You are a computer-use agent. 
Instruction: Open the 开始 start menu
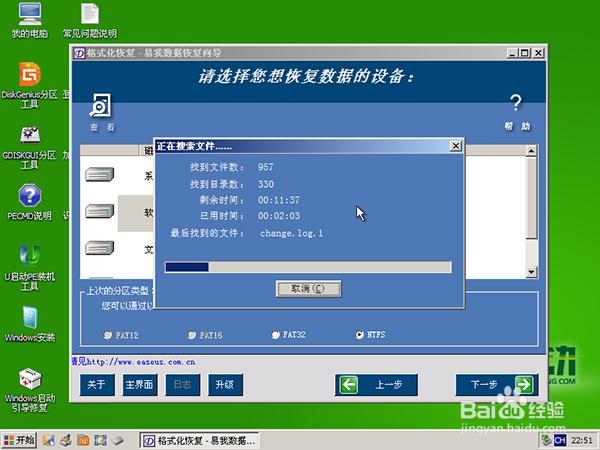[x=19, y=440]
